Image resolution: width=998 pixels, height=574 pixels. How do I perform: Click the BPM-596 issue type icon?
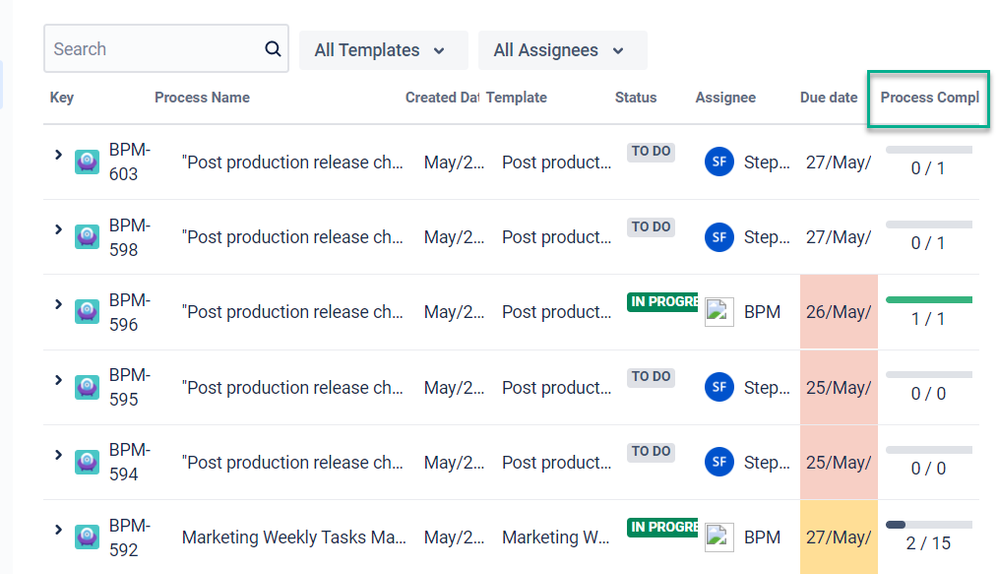[87, 312]
